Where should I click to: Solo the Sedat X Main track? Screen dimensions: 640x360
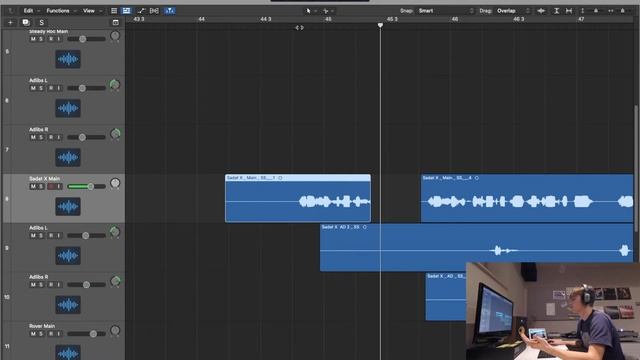point(41,187)
